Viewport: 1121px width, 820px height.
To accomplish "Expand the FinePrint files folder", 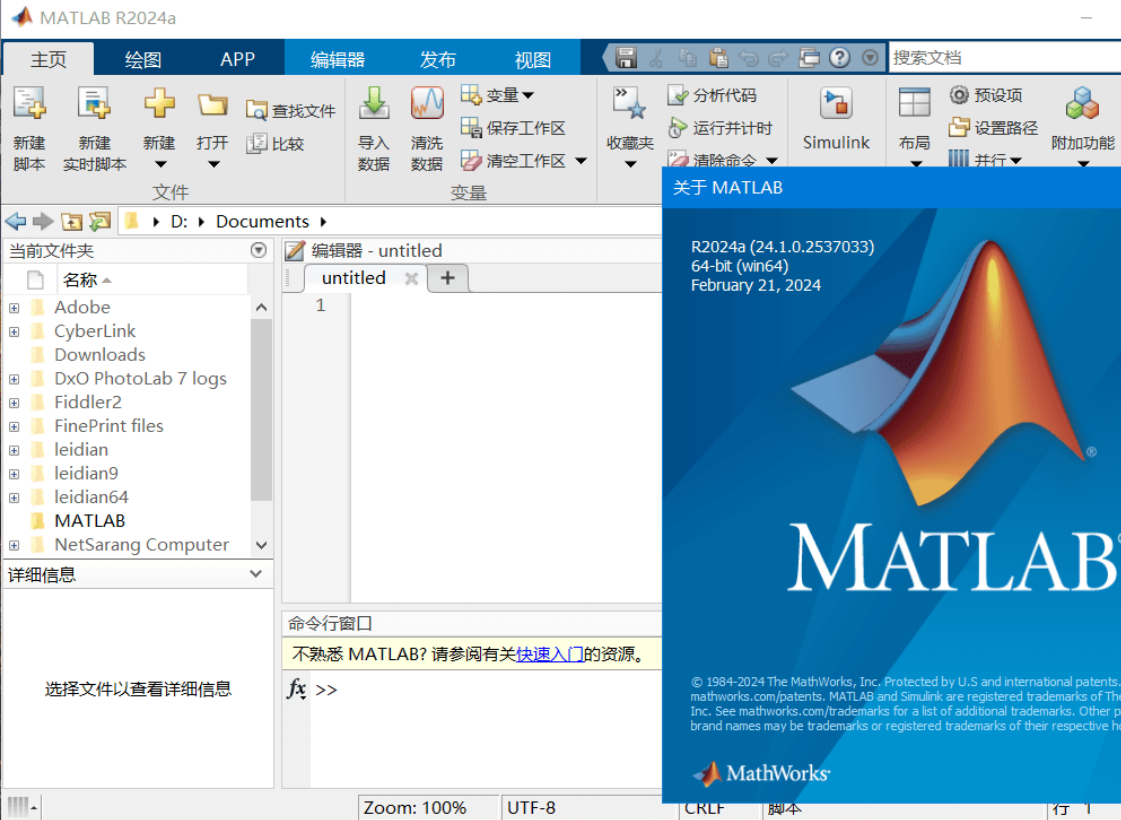I will [14, 427].
